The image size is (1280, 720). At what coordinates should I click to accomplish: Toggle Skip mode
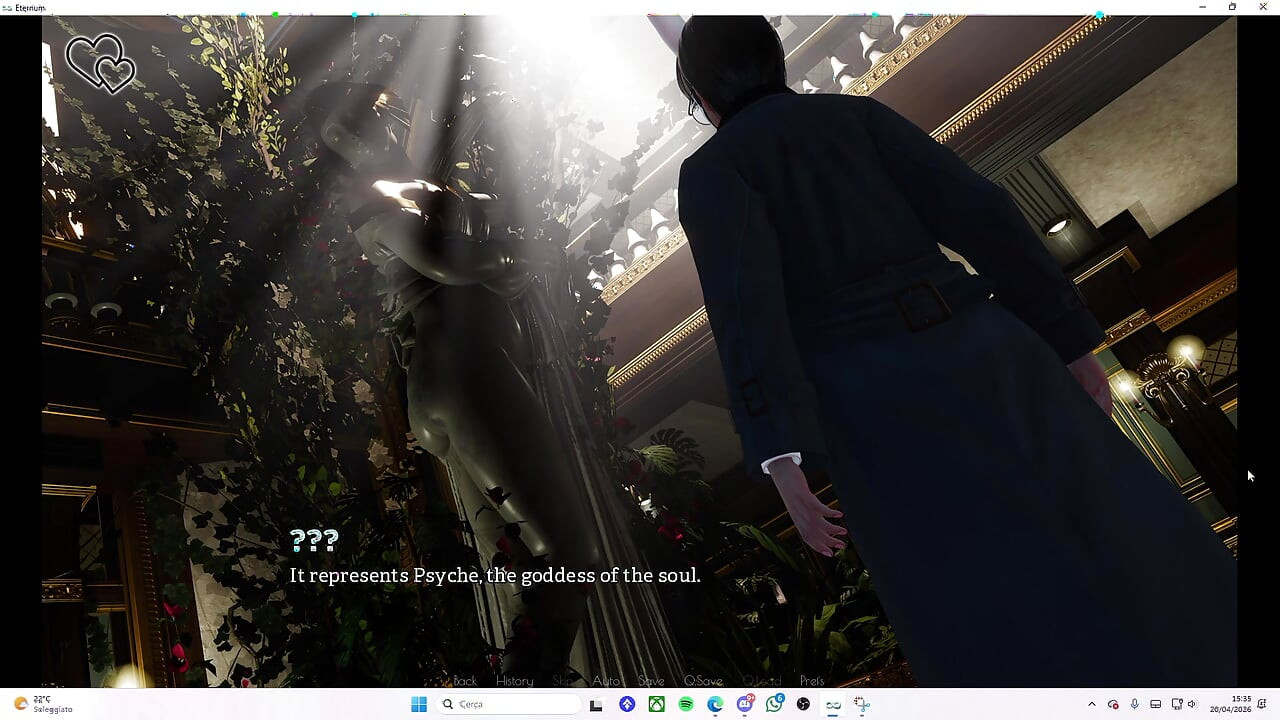pos(563,681)
